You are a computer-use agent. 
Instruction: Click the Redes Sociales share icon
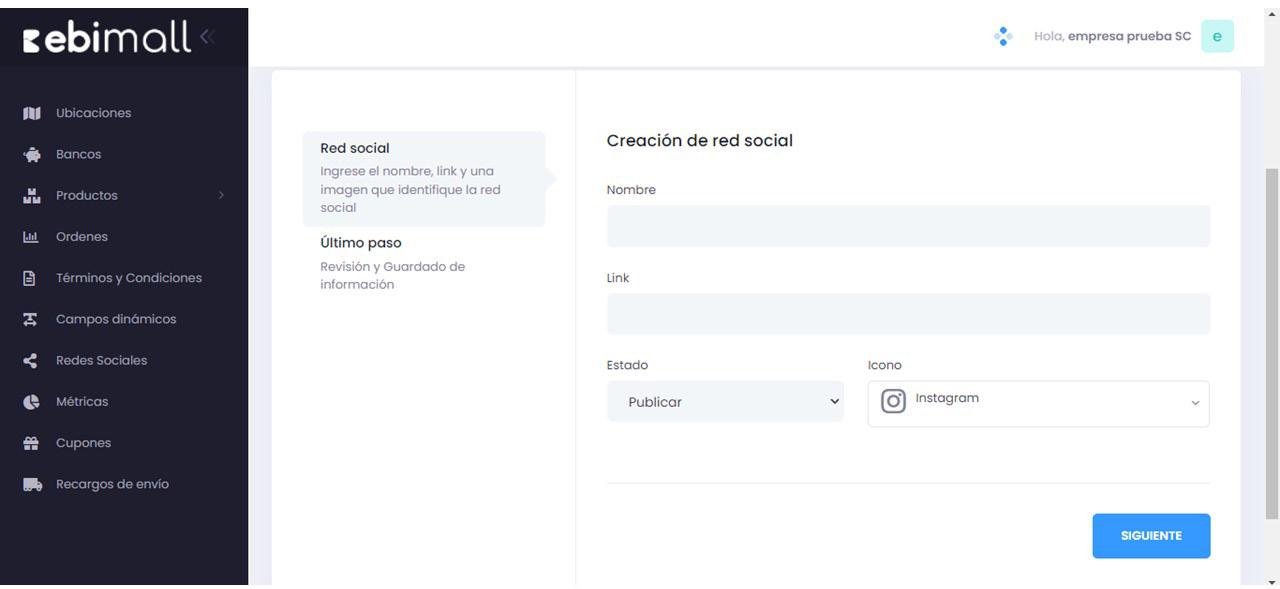30,360
